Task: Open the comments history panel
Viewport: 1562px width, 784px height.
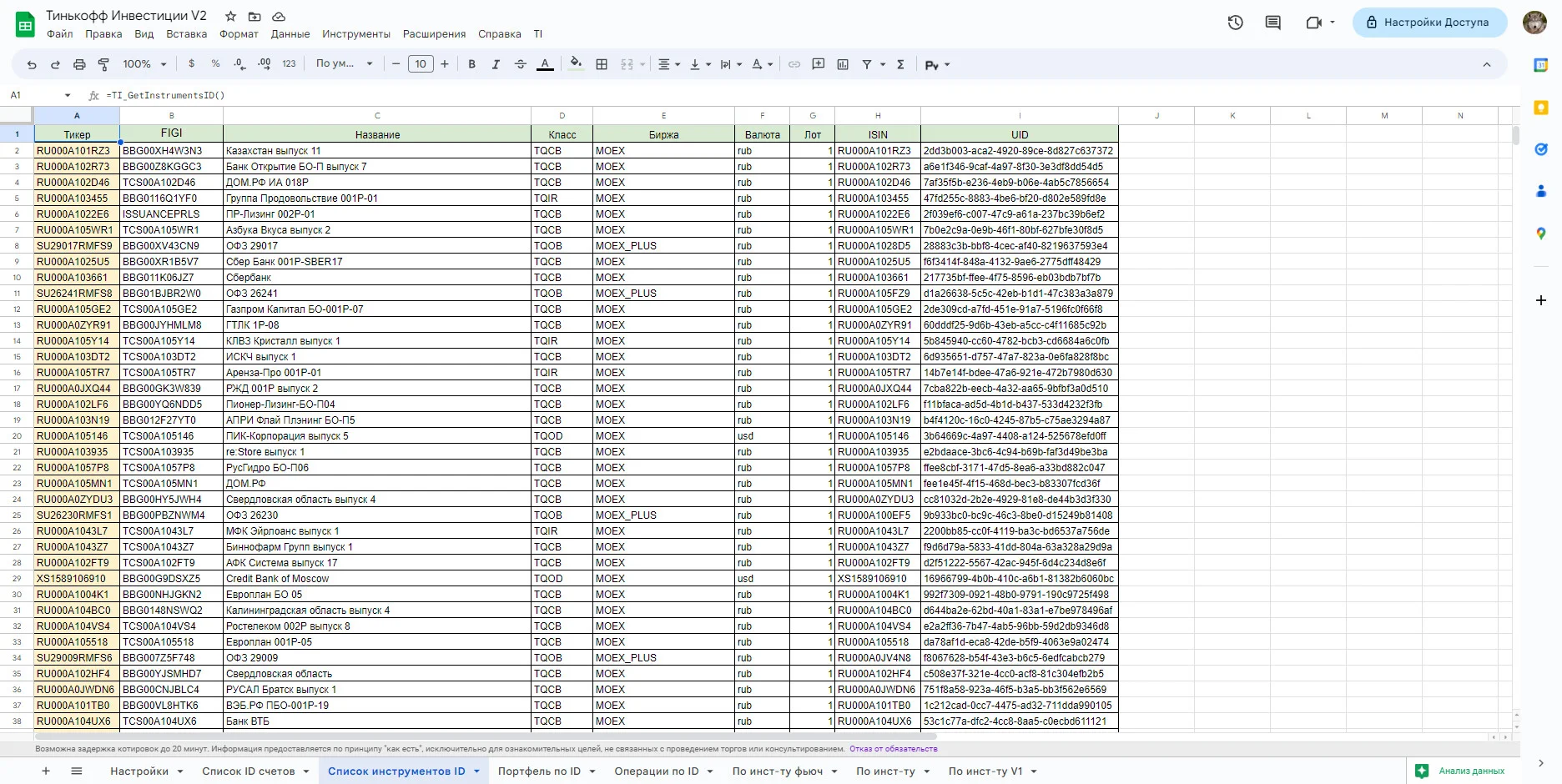Action: click(1273, 23)
